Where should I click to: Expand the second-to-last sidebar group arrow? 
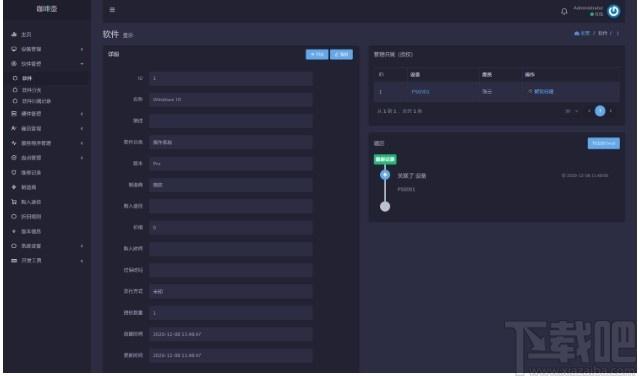click(82, 246)
